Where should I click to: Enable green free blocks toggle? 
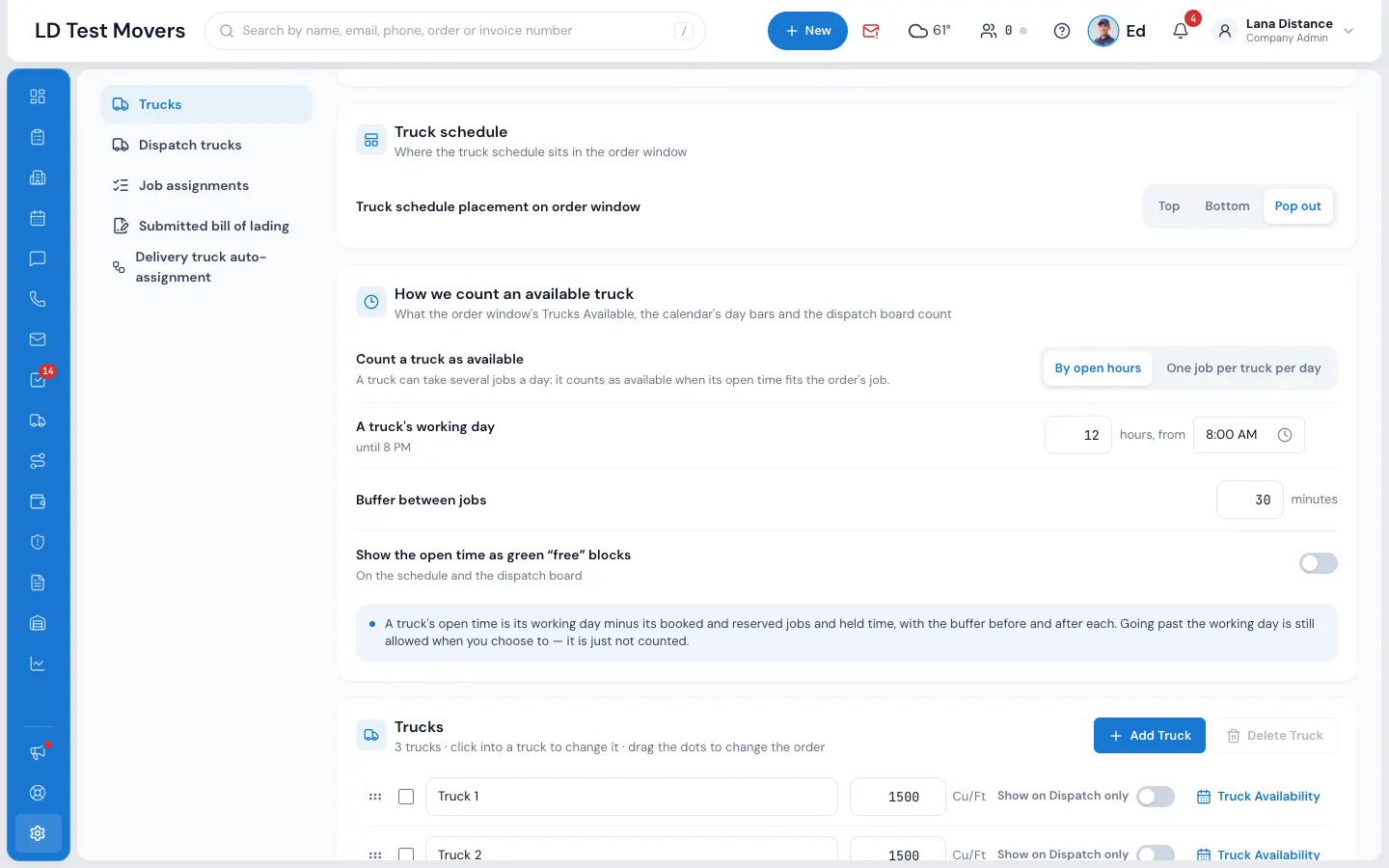point(1318,563)
